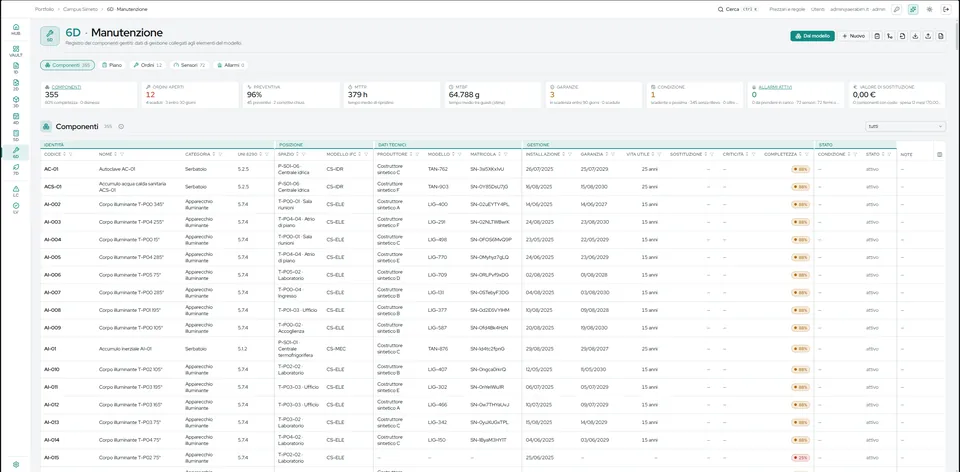Viewport: 960px width, 472px height.
Task: Open the Utenti link
Action: (x=817, y=9)
